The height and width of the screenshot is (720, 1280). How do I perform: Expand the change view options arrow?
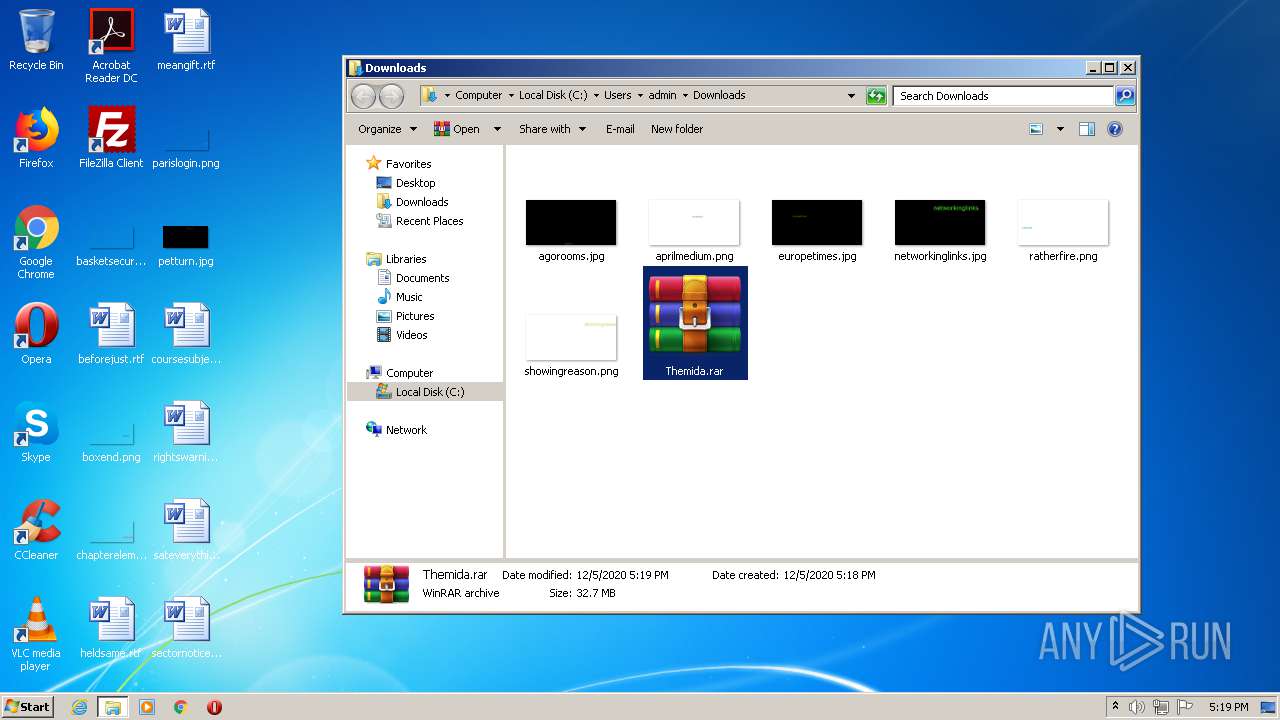point(1060,129)
